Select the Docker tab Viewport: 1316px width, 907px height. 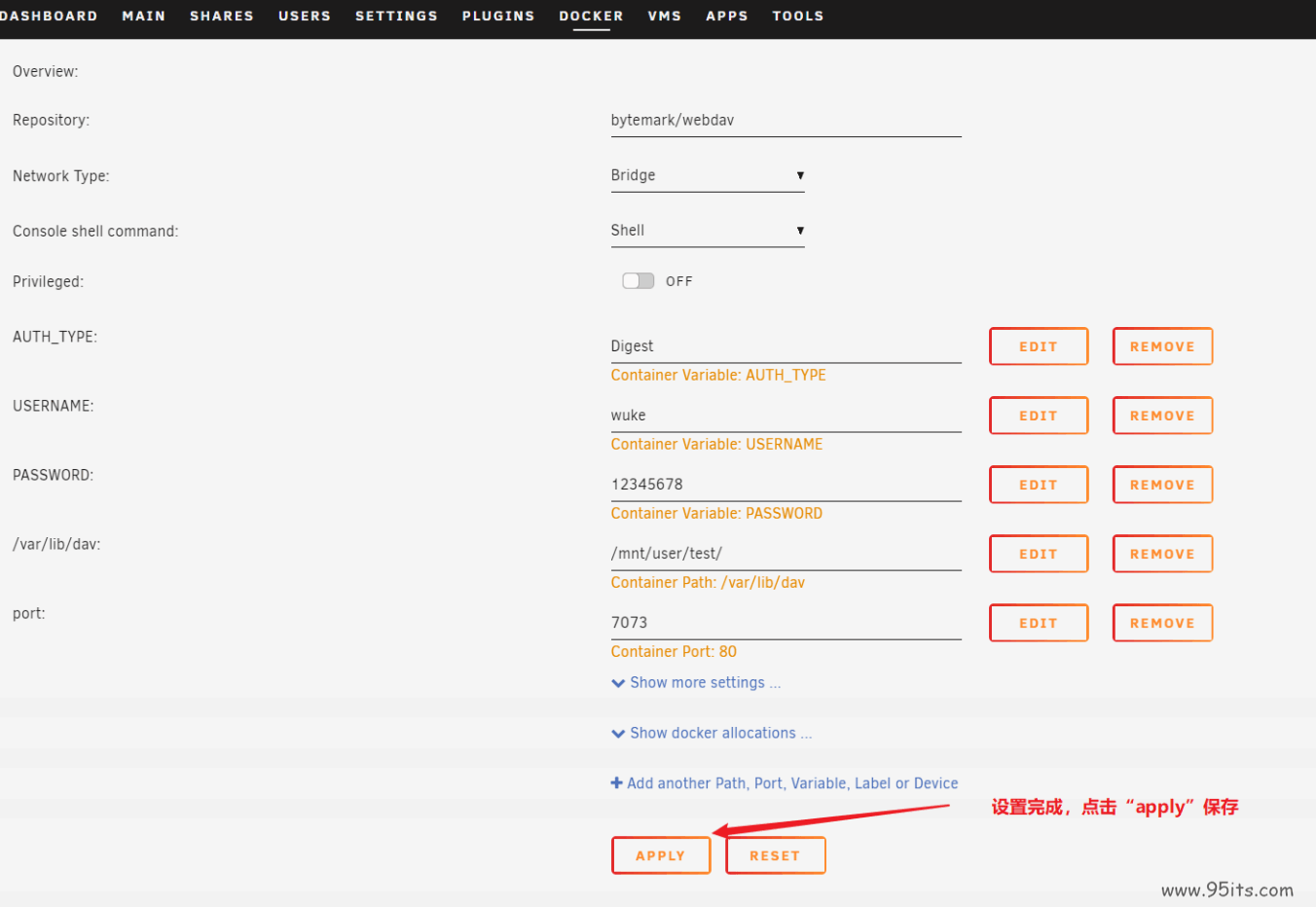pos(591,16)
